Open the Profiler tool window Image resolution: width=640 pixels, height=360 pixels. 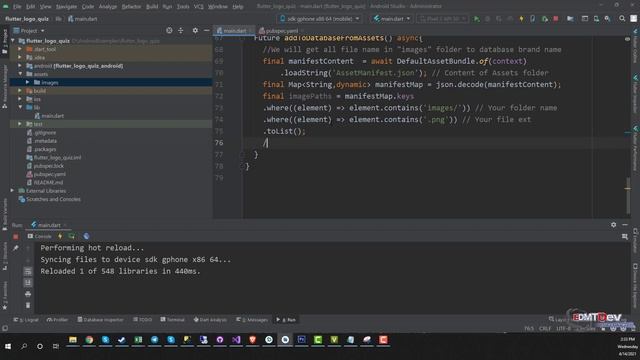click(58, 320)
